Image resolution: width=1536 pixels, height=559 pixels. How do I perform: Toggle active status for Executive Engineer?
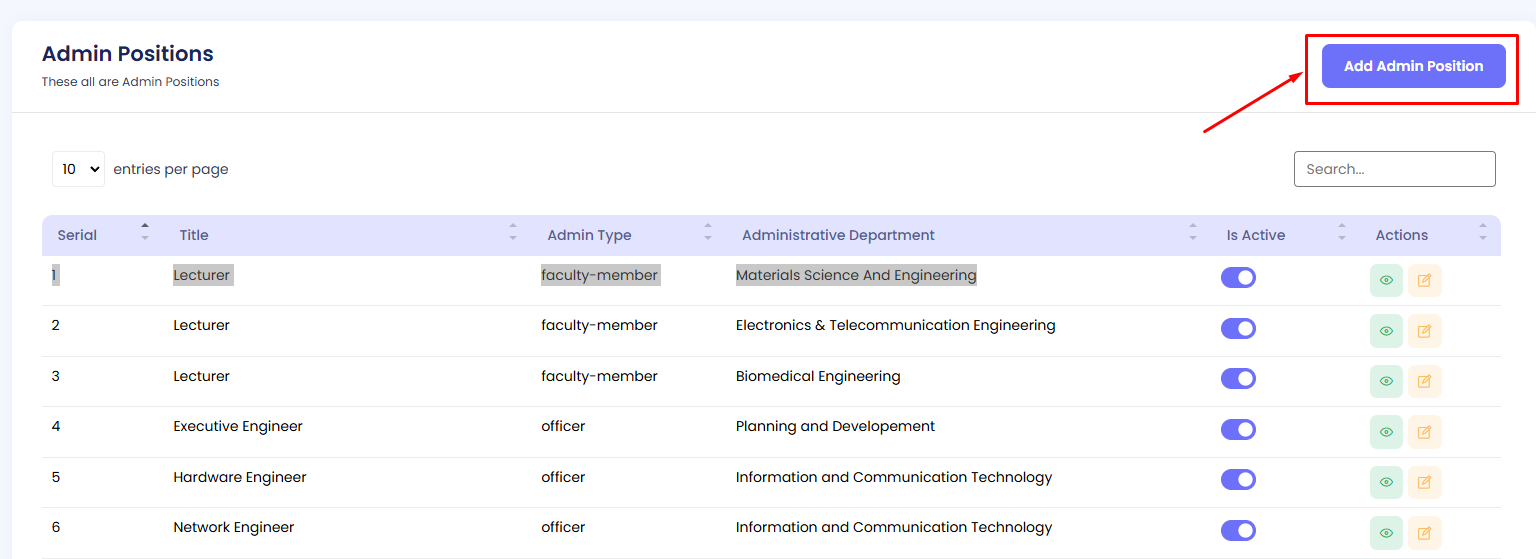pyautogui.click(x=1238, y=429)
